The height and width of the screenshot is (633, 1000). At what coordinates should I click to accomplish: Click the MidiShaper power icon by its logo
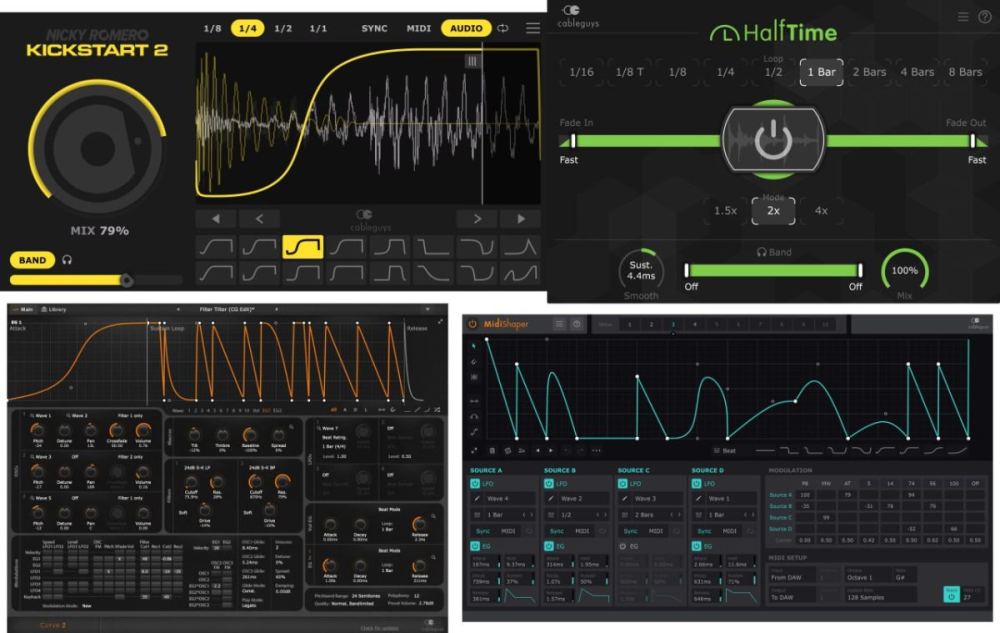[473, 324]
